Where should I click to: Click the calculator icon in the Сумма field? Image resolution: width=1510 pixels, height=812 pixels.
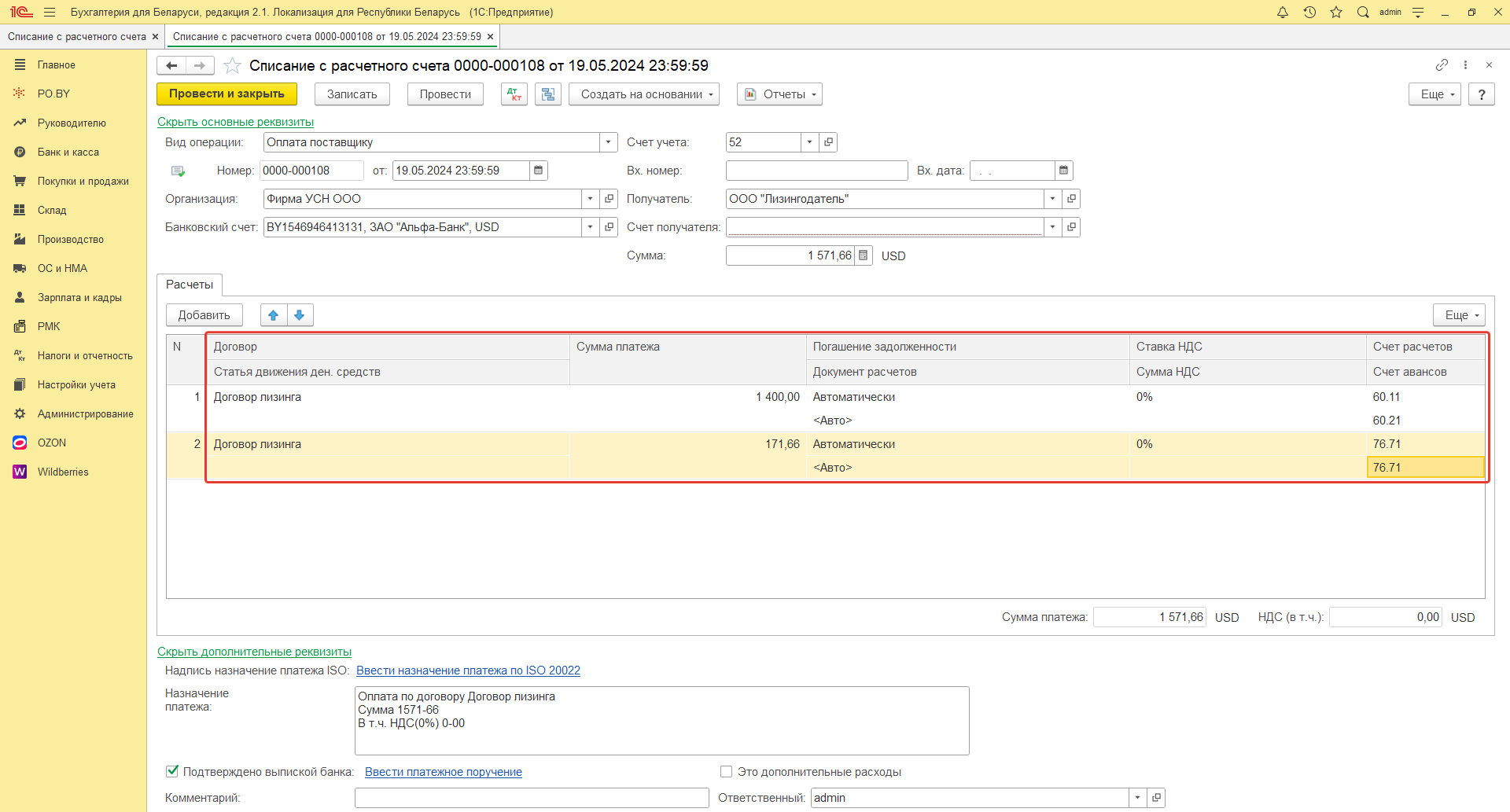(x=863, y=255)
